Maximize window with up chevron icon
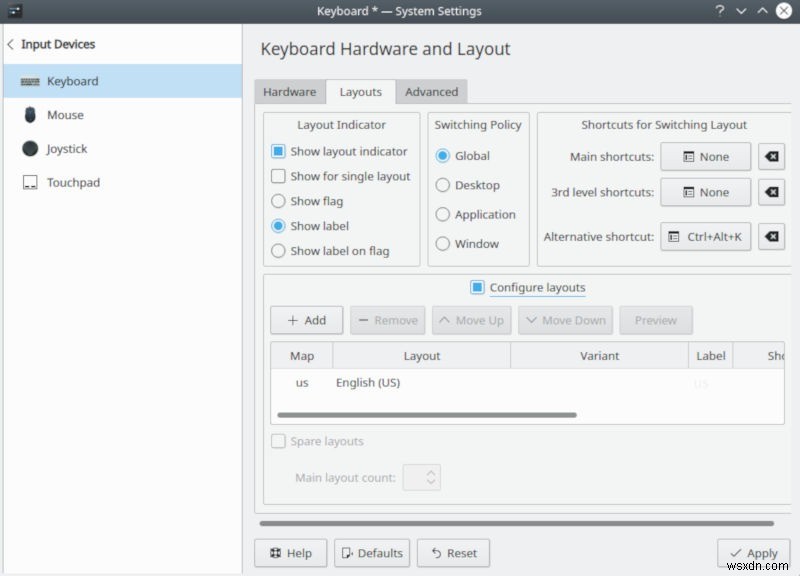This screenshot has width=800, height=576. [762, 11]
